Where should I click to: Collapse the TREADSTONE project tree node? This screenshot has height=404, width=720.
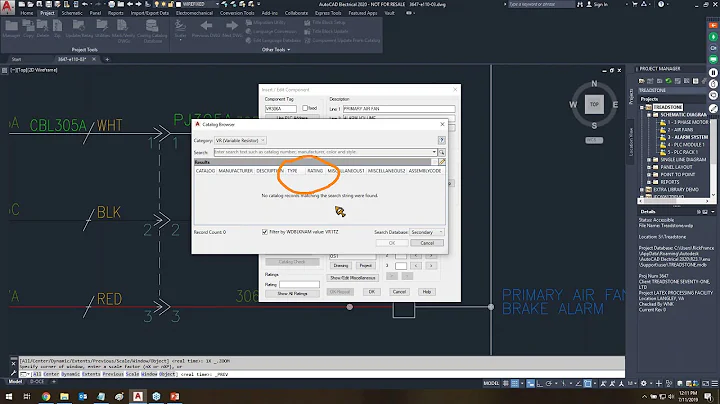pos(642,107)
